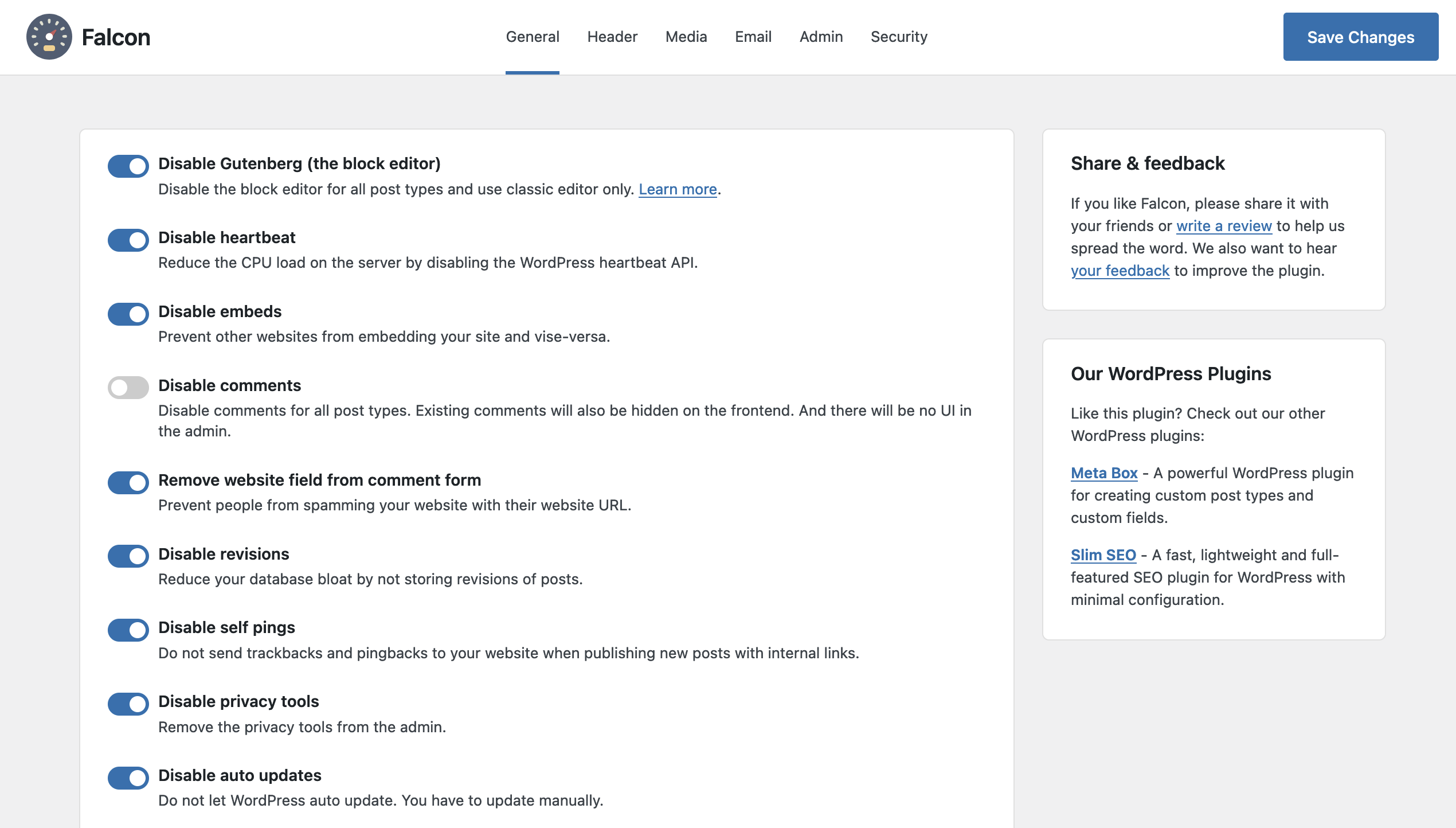This screenshot has height=828, width=1456.
Task: Open the Meta Box plugin link
Action: tap(1104, 473)
